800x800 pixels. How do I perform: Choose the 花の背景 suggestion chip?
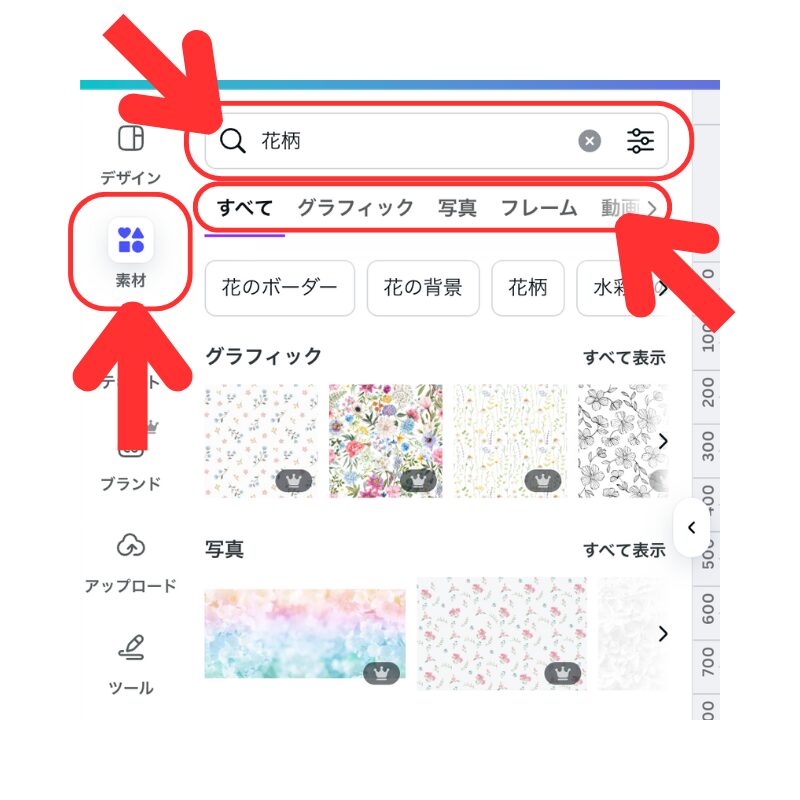423,288
